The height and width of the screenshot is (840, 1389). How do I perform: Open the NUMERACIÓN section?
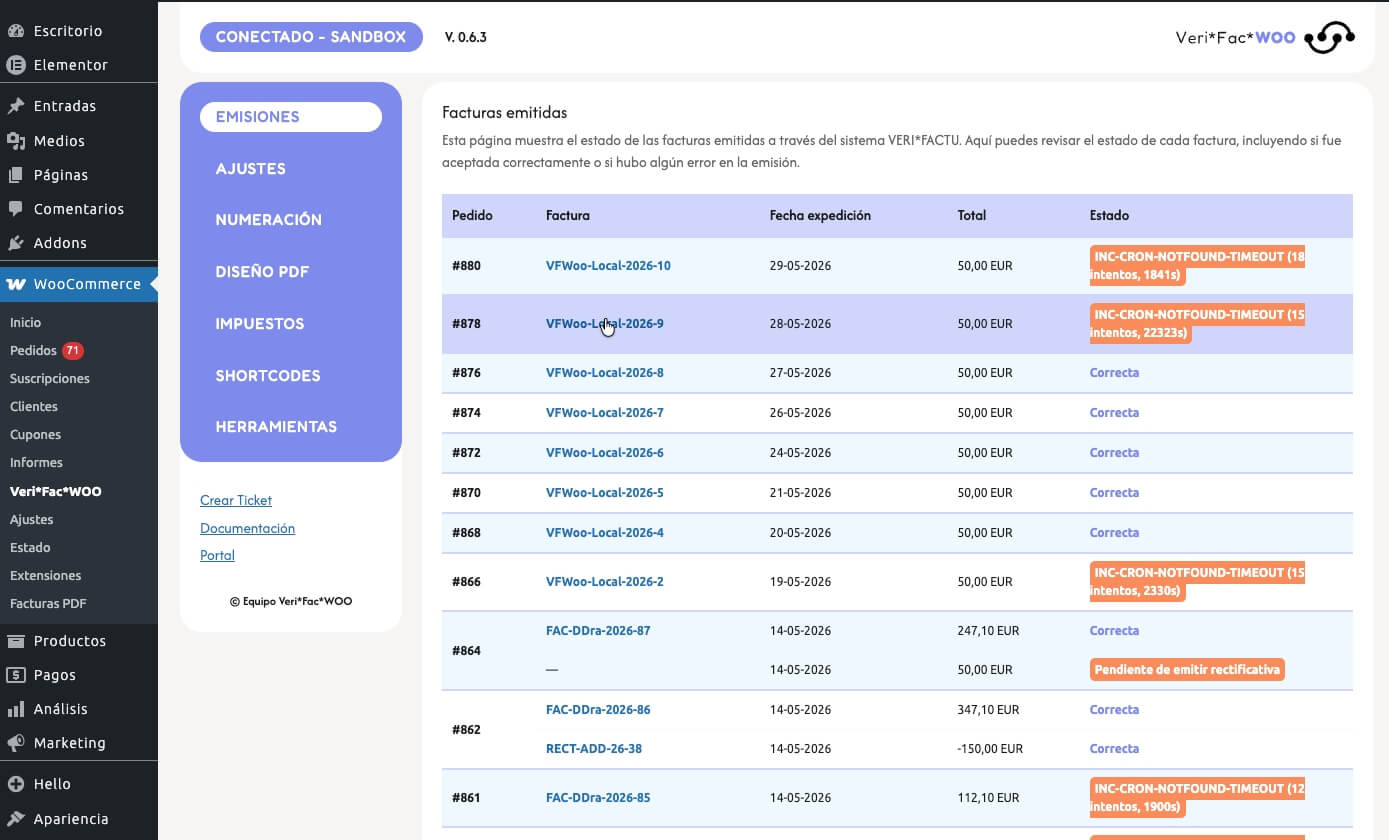(268, 220)
